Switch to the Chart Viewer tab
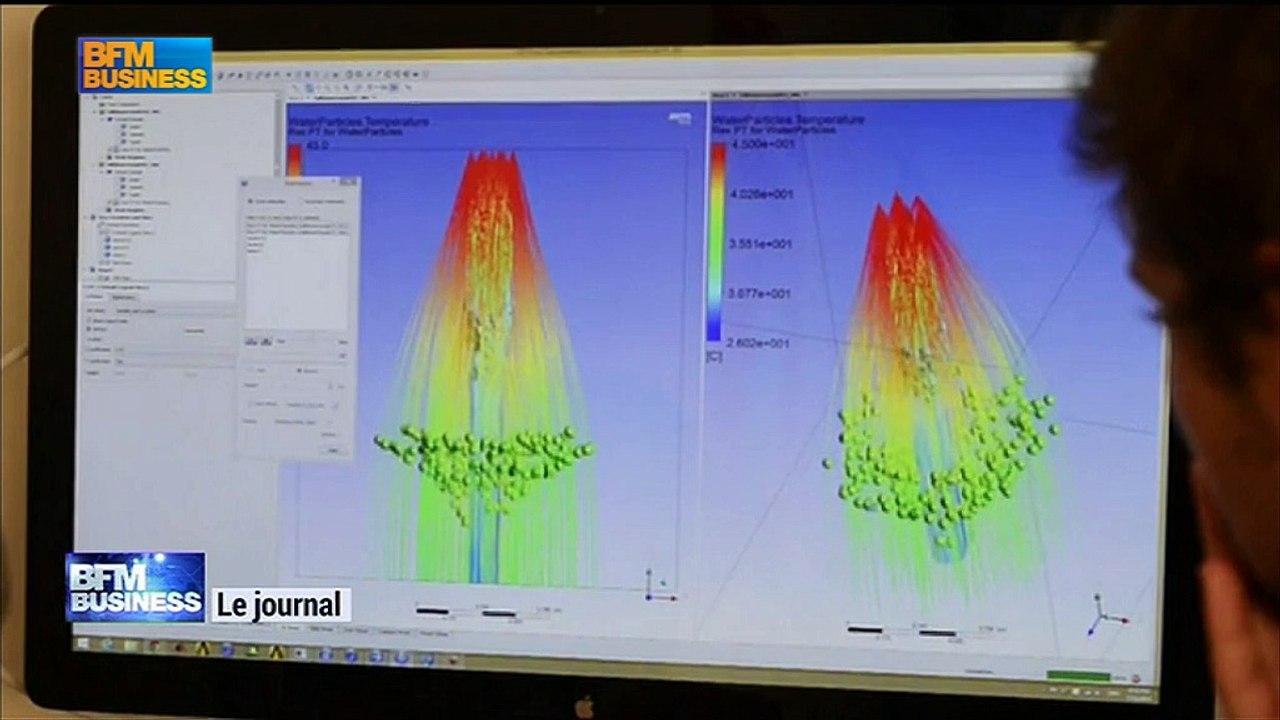 click(x=355, y=630)
